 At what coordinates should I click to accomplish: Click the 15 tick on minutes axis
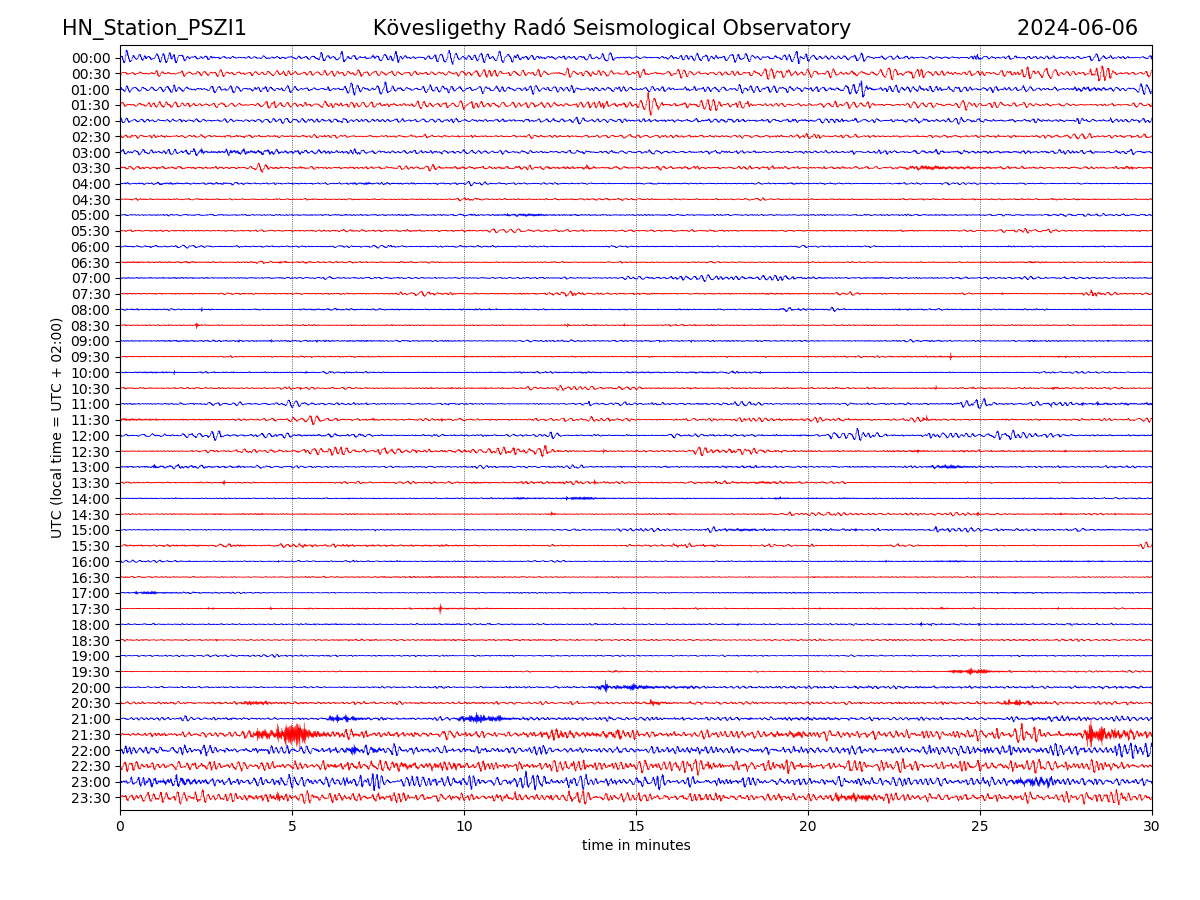(x=636, y=827)
